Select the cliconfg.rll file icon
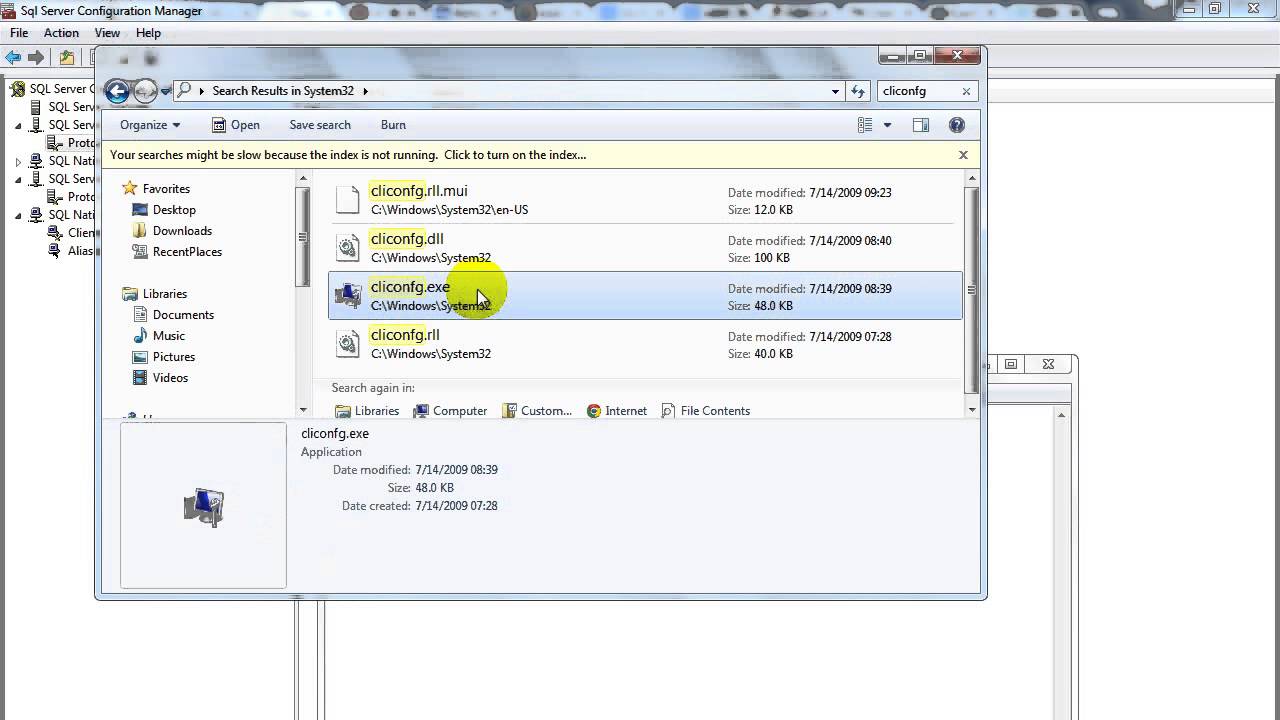 [x=347, y=344]
